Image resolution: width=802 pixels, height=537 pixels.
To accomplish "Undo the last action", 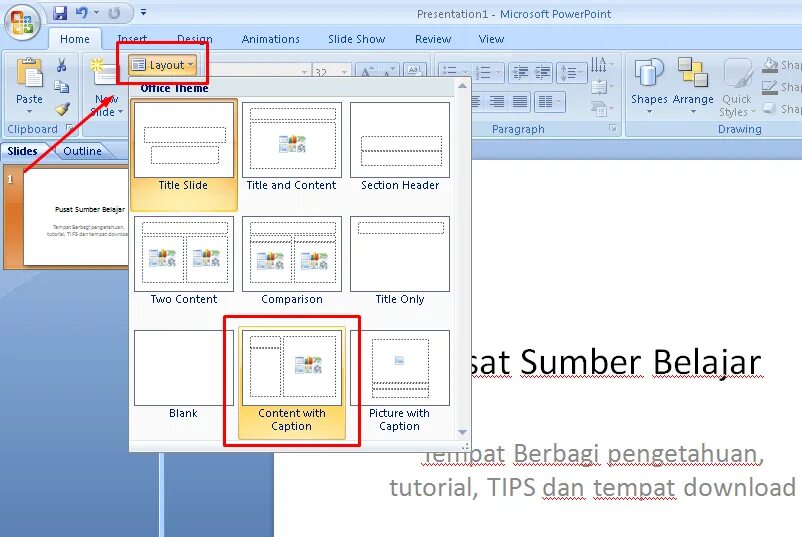I will 82,13.
